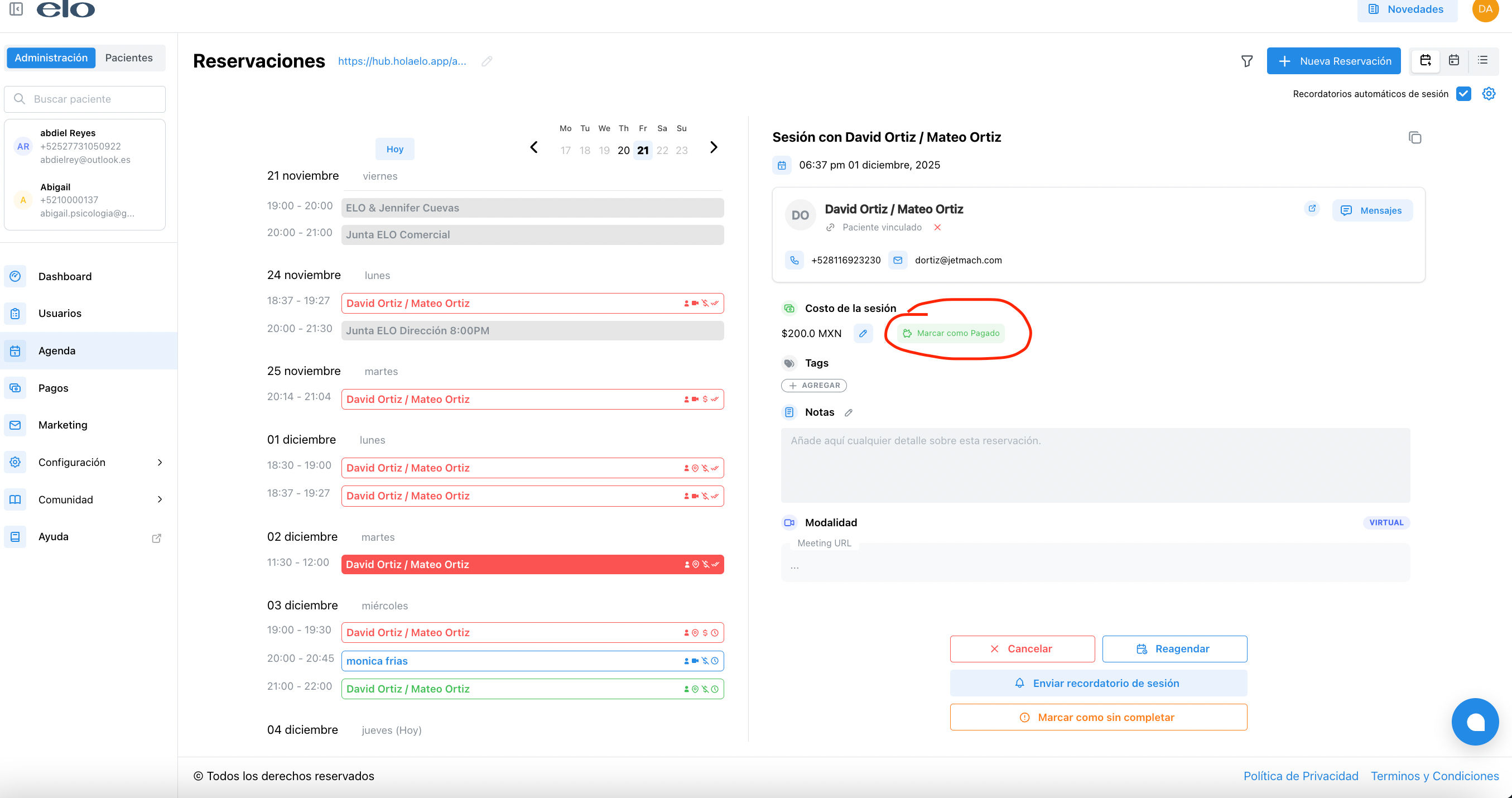Image resolution: width=1512 pixels, height=798 pixels.
Task: Go to next week arrow
Action: pyautogui.click(x=713, y=147)
